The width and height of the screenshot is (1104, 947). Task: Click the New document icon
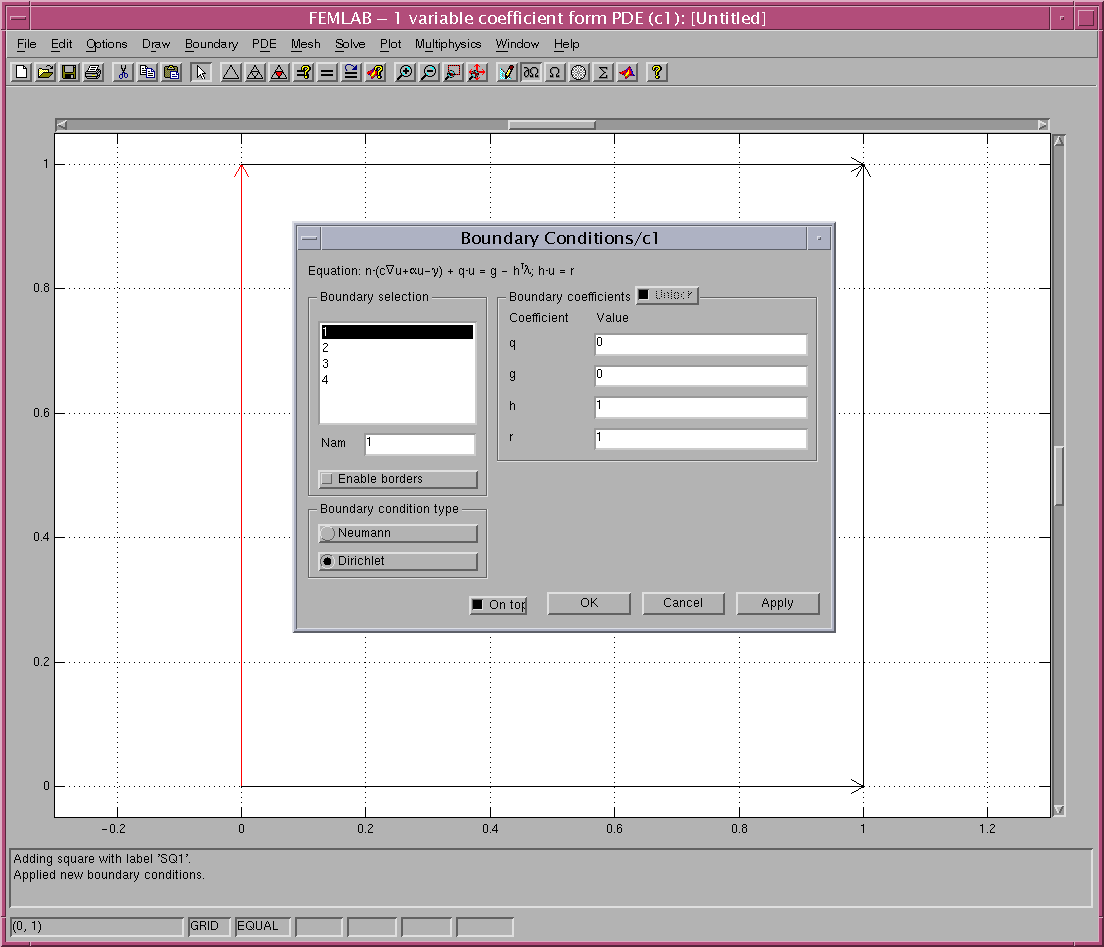pos(22,73)
